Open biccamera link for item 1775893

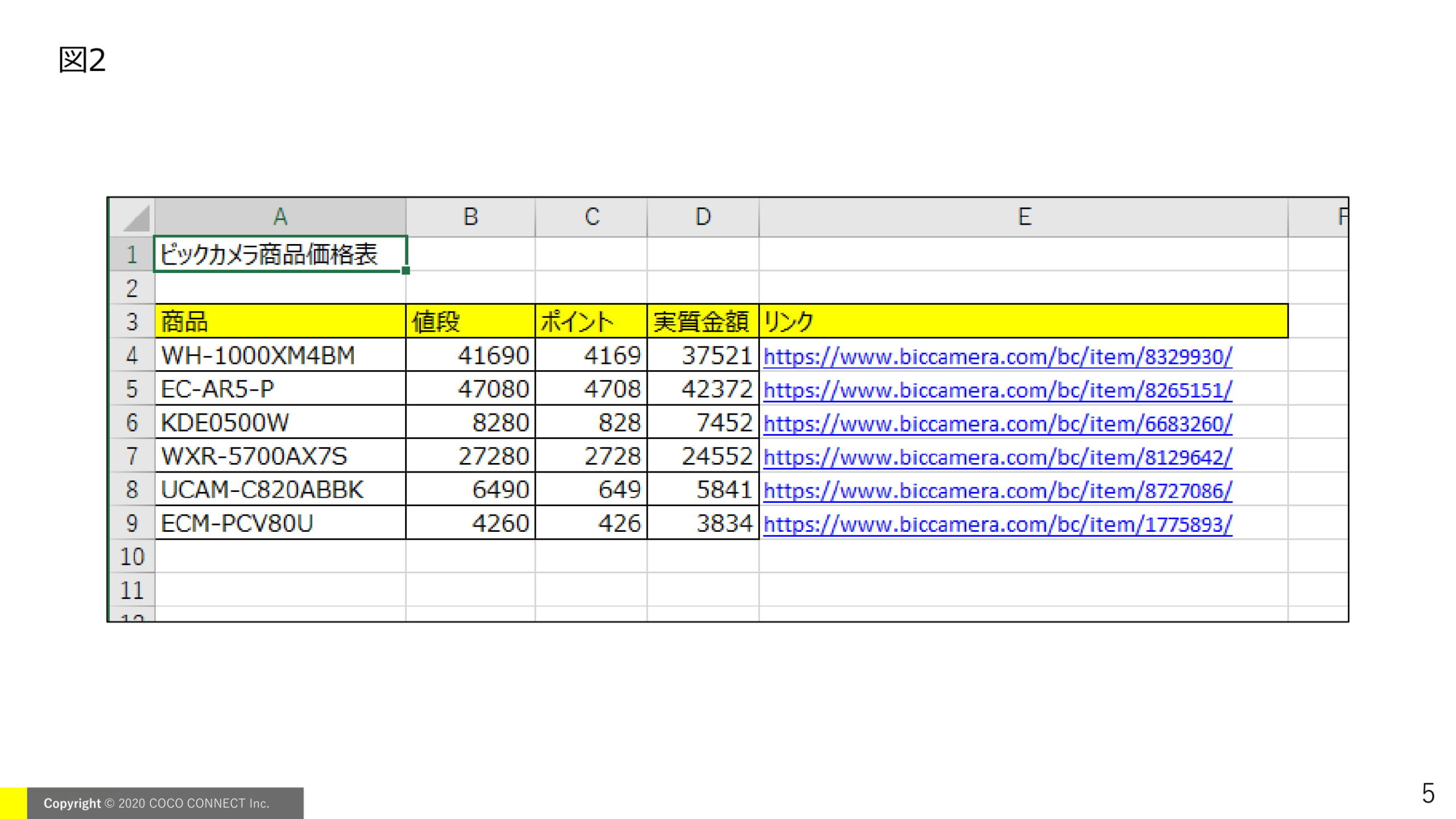tap(998, 524)
